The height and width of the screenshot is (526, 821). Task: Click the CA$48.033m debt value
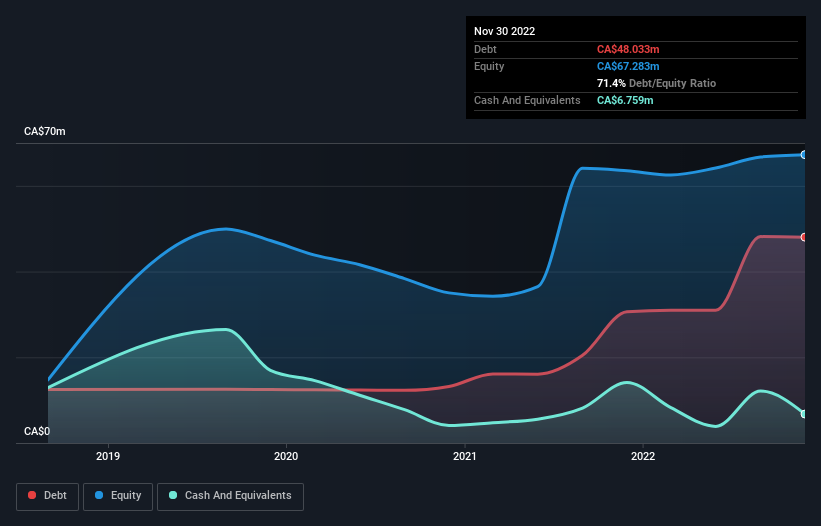click(x=628, y=49)
